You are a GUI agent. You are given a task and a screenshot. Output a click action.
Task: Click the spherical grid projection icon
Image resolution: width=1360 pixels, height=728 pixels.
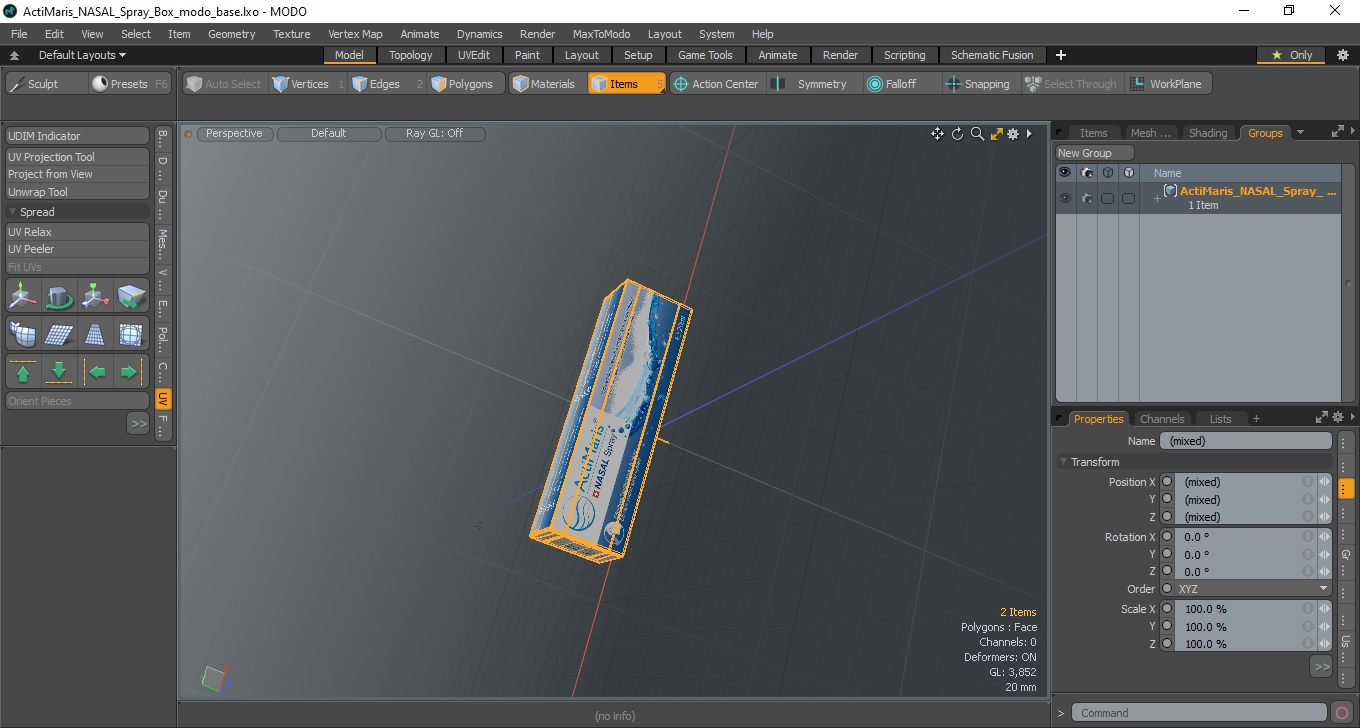pos(131,334)
